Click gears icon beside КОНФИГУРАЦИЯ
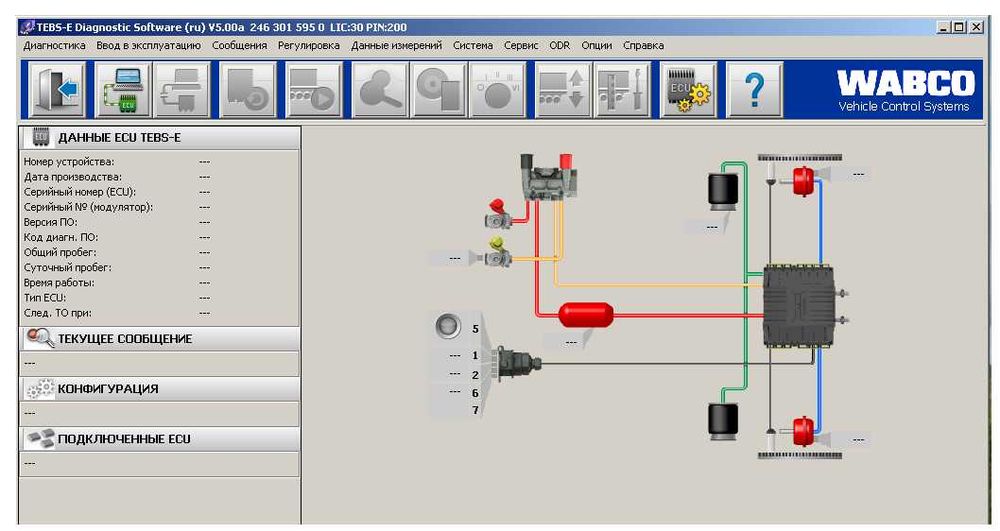Screen dimensions: 1000x531 [x=40, y=388]
